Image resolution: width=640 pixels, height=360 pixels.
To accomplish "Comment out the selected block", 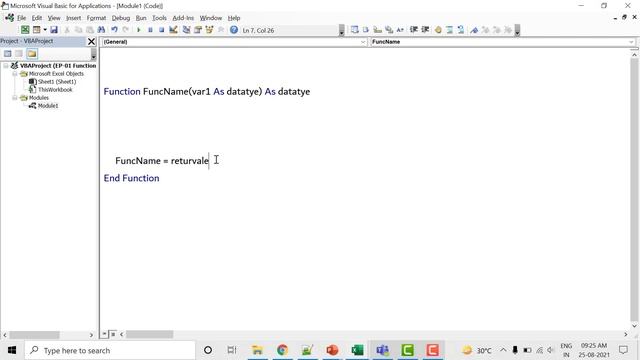I will click(x=449, y=30).
